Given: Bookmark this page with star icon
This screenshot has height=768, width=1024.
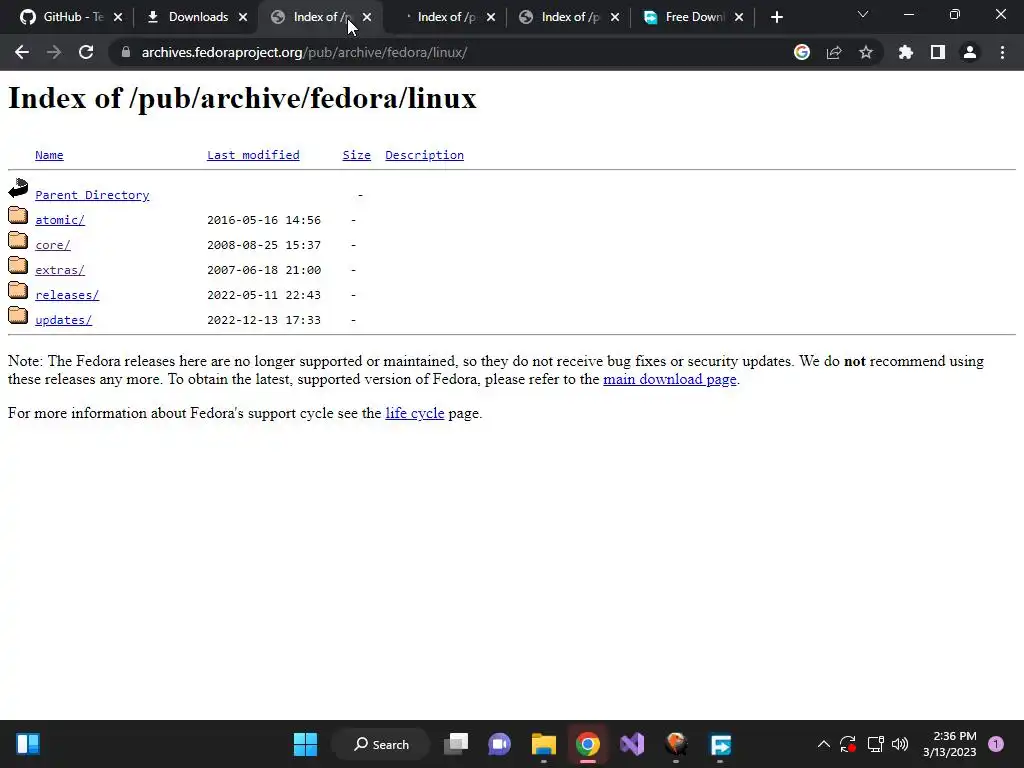Looking at the screenshot, I should click(866, 52).
